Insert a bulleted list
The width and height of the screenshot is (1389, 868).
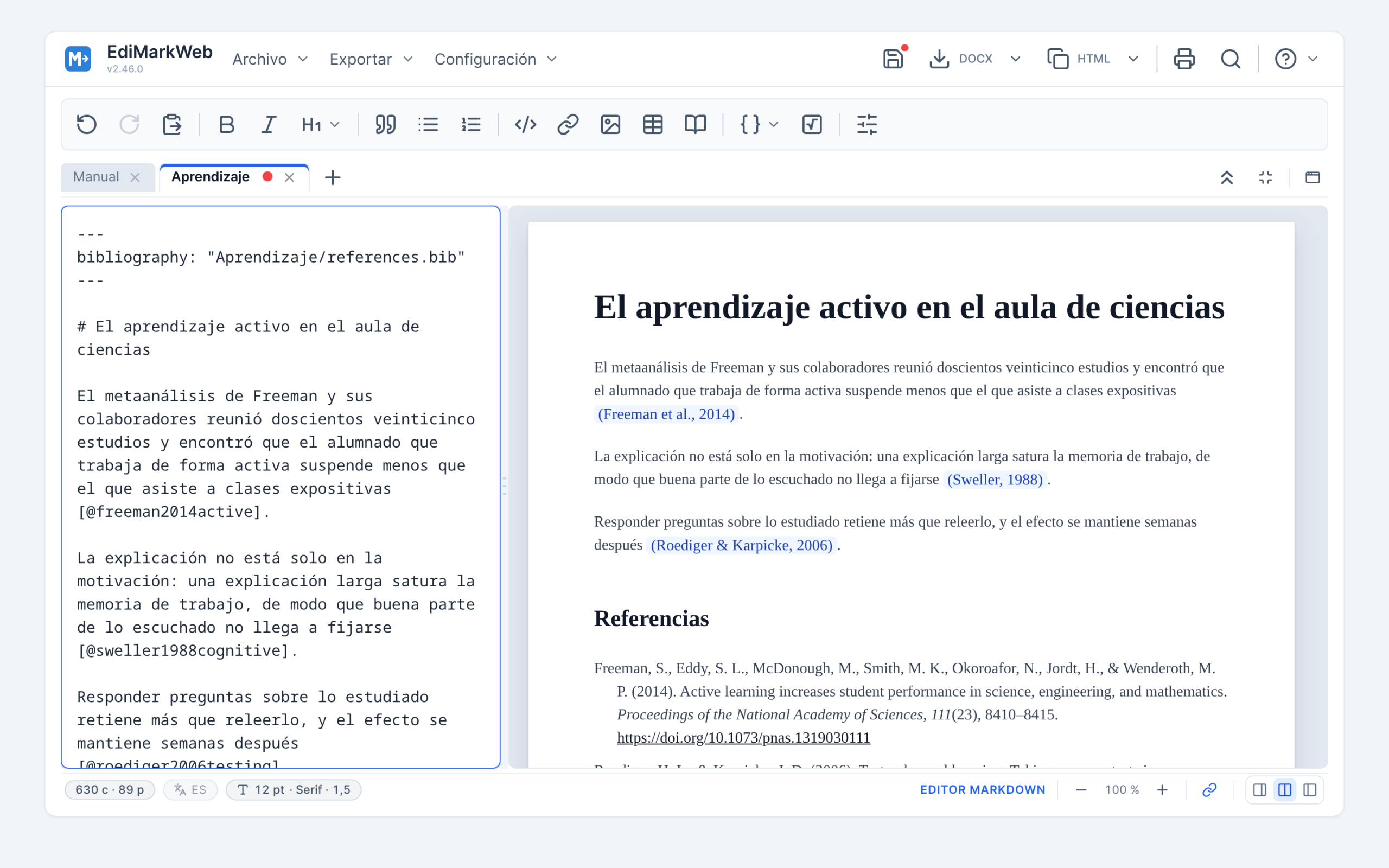(428, 125)
